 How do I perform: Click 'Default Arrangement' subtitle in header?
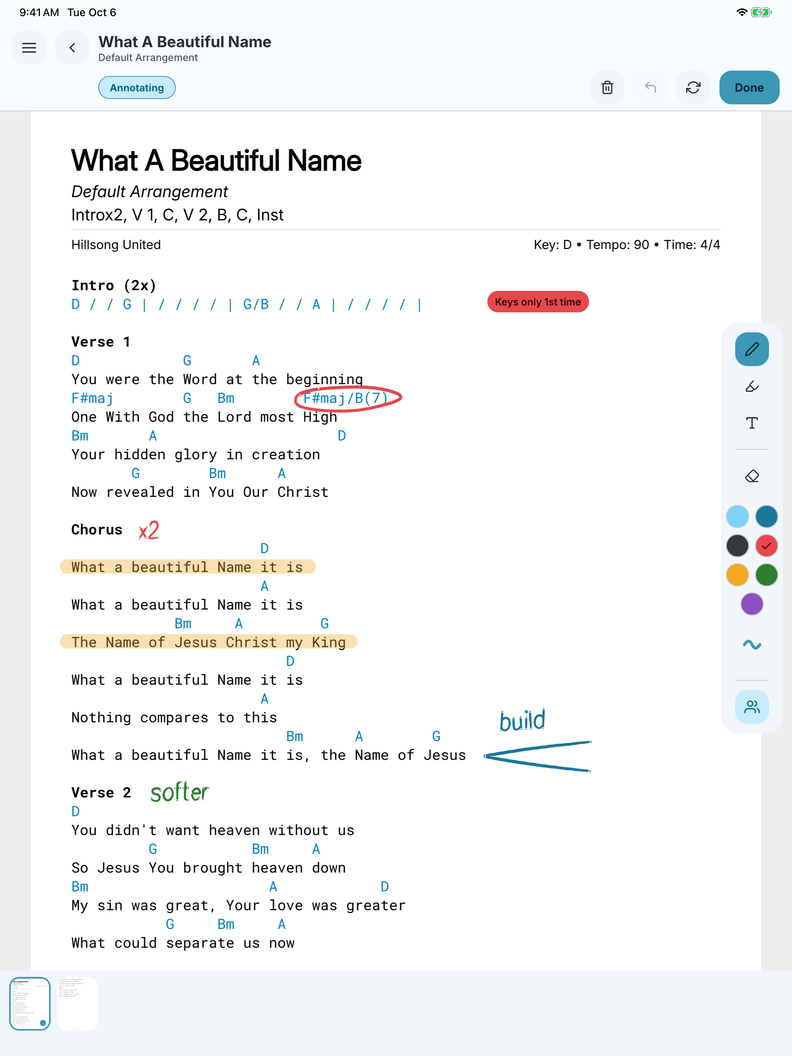(x=148, y=58)
